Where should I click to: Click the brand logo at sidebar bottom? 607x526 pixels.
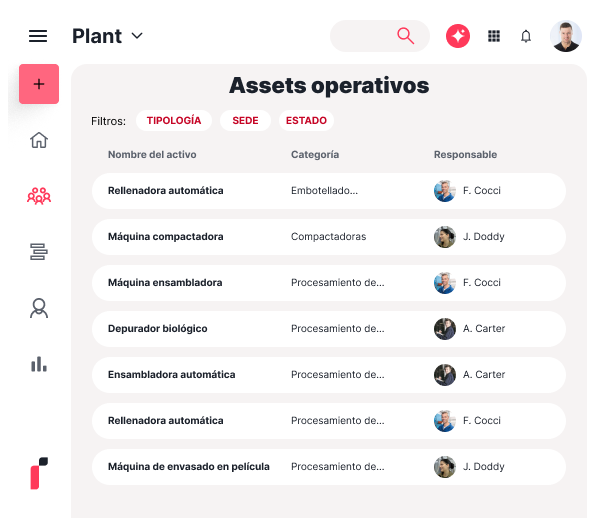39,473
